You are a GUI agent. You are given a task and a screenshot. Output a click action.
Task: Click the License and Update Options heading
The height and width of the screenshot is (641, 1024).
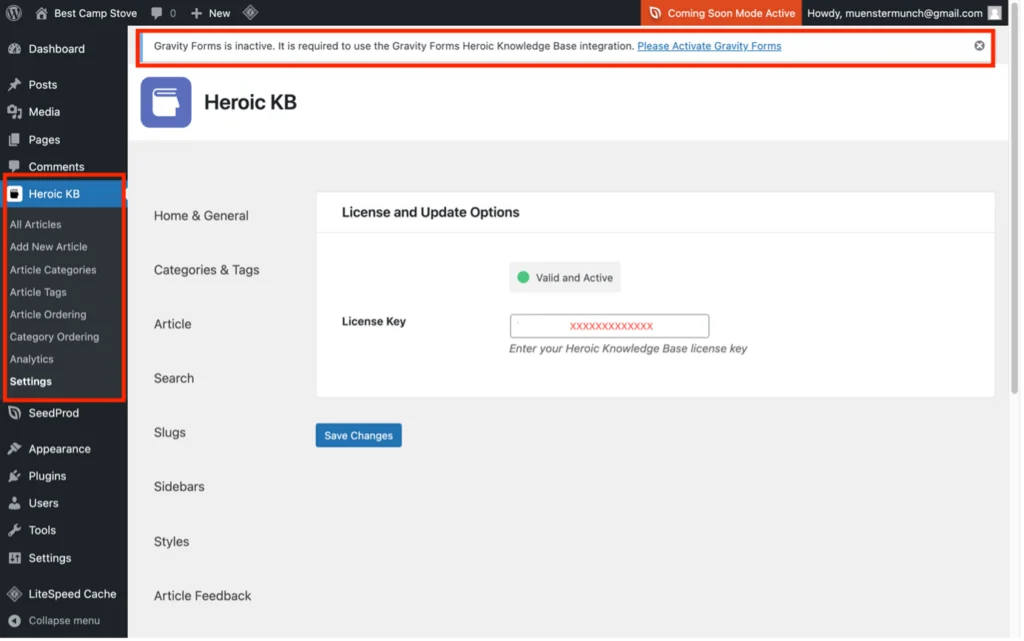coord(430,212)
